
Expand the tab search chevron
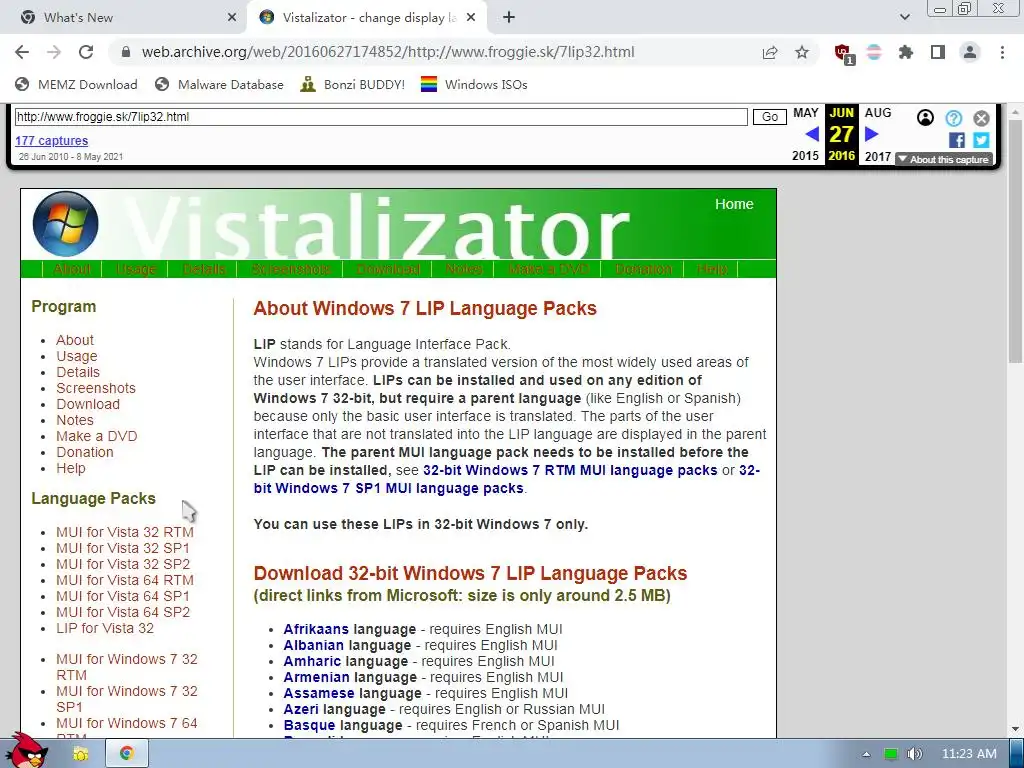click(x=904, y=18)
